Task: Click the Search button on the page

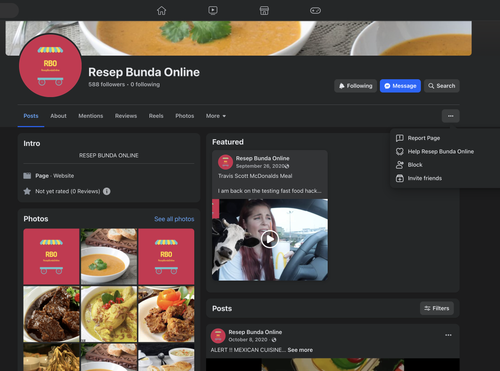Action: (442, 86)
